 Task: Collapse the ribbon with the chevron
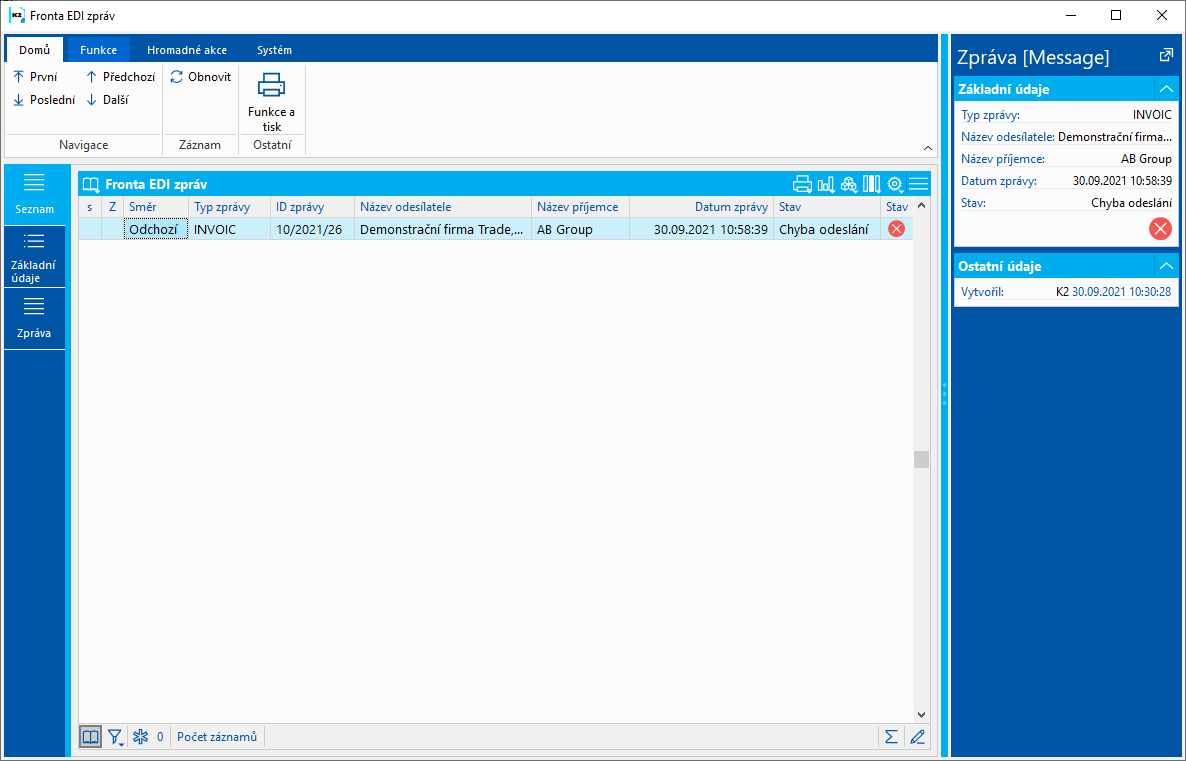(x=928, y=148)
